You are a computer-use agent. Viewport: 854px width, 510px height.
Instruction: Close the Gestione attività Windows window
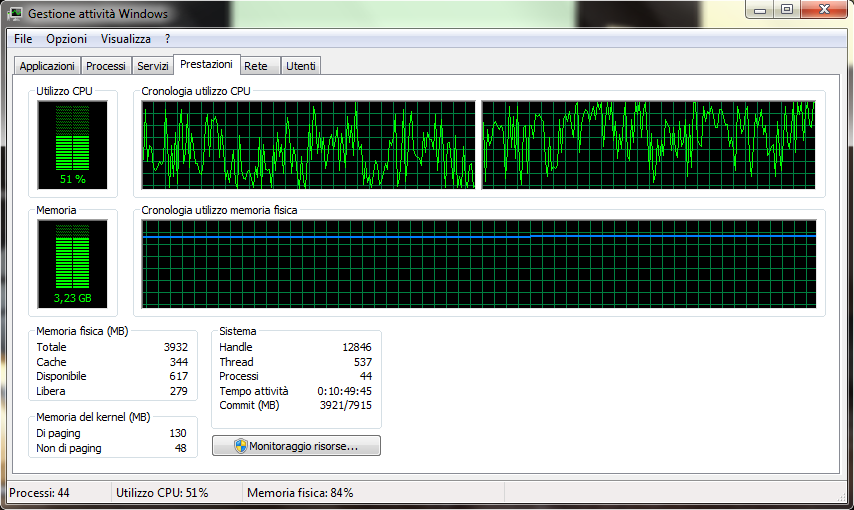click(825, 9)
